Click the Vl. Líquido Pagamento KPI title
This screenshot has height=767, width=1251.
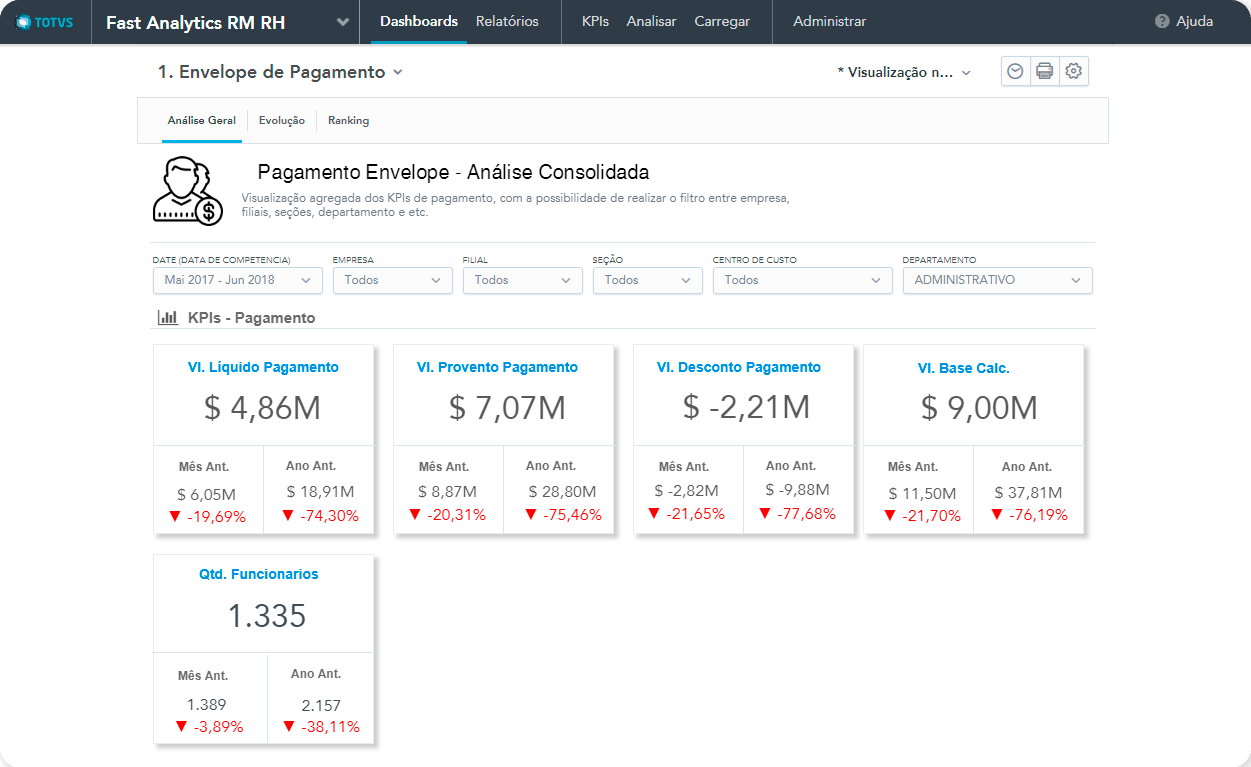[263, 367]
